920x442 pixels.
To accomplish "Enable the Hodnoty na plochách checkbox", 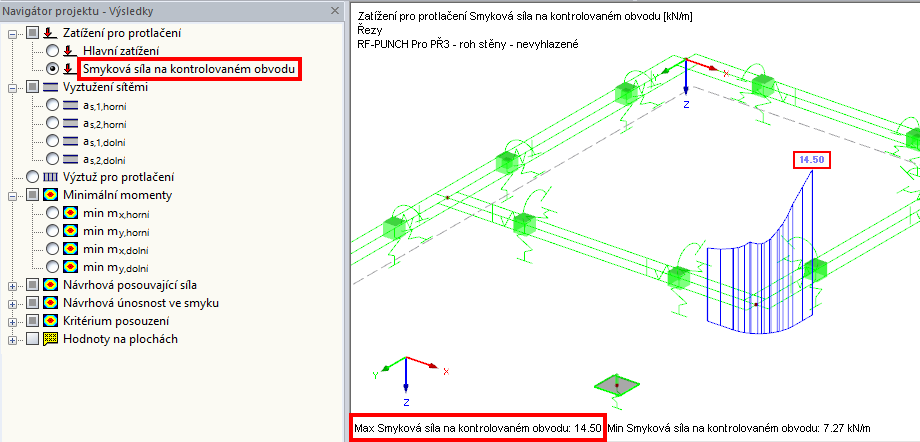I will point(32,339).
